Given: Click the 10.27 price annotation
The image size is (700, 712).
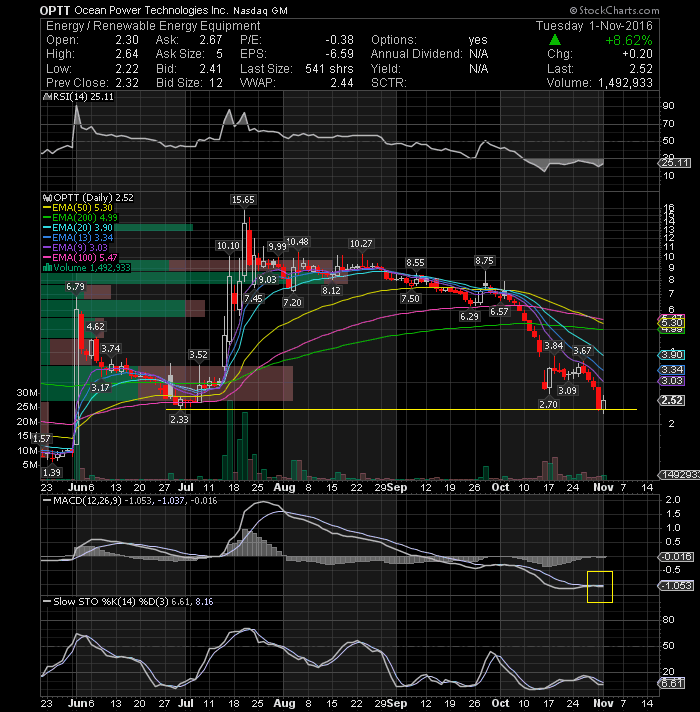Looking at the screenshot, I should click(x=360, y=244).
